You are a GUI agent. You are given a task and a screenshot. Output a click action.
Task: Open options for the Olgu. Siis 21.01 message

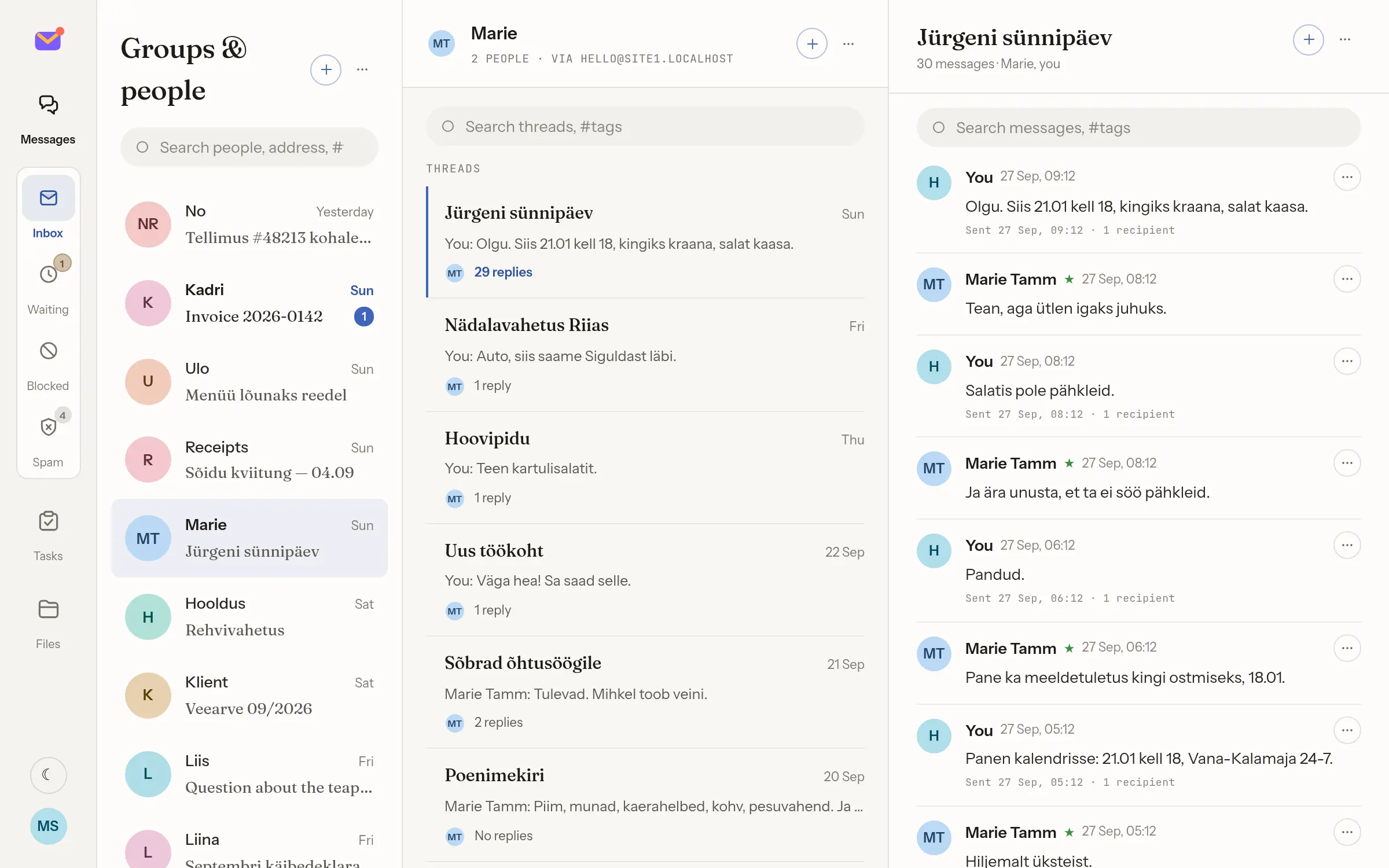1347,177
